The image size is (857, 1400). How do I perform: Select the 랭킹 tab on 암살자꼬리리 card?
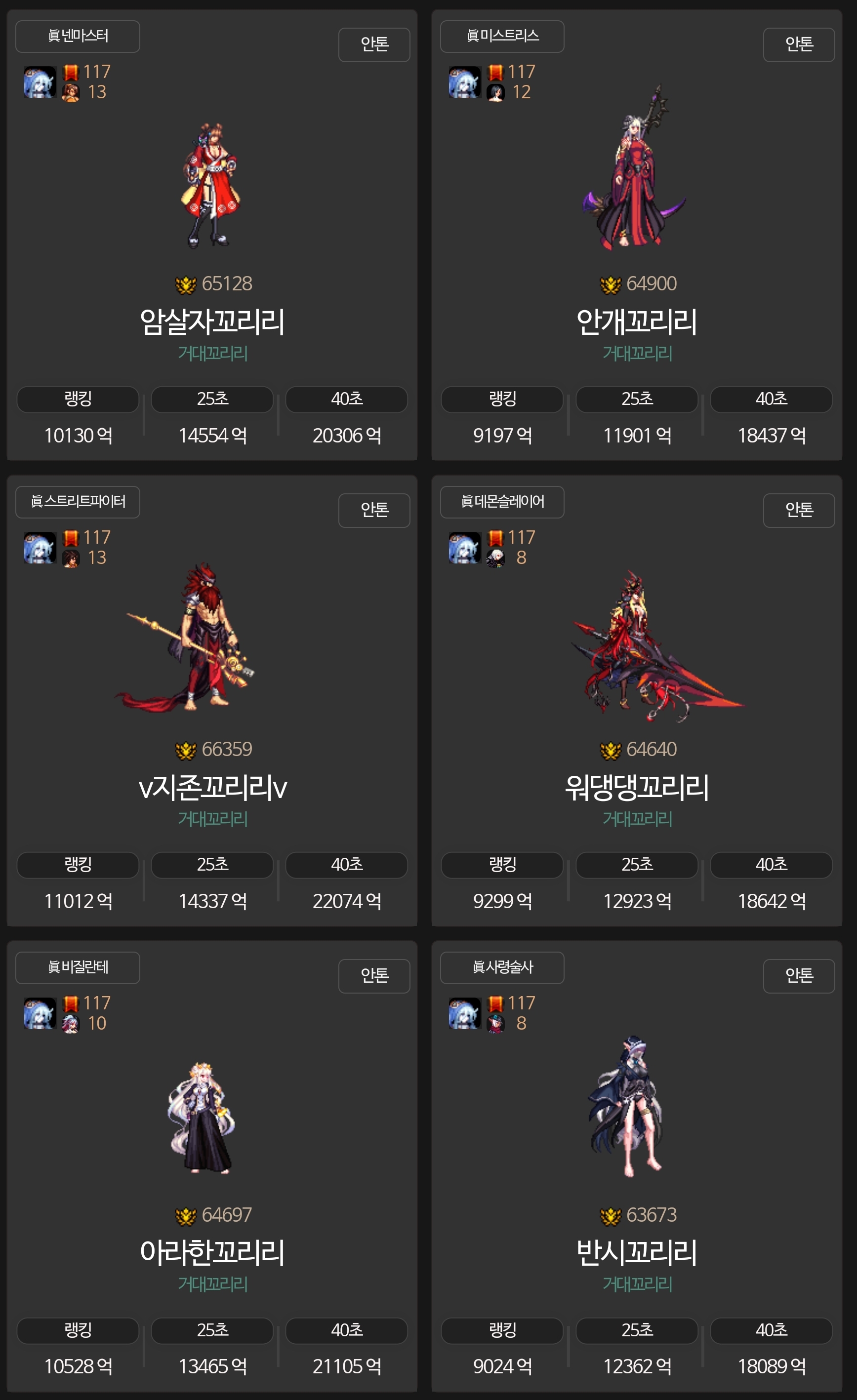78,400
